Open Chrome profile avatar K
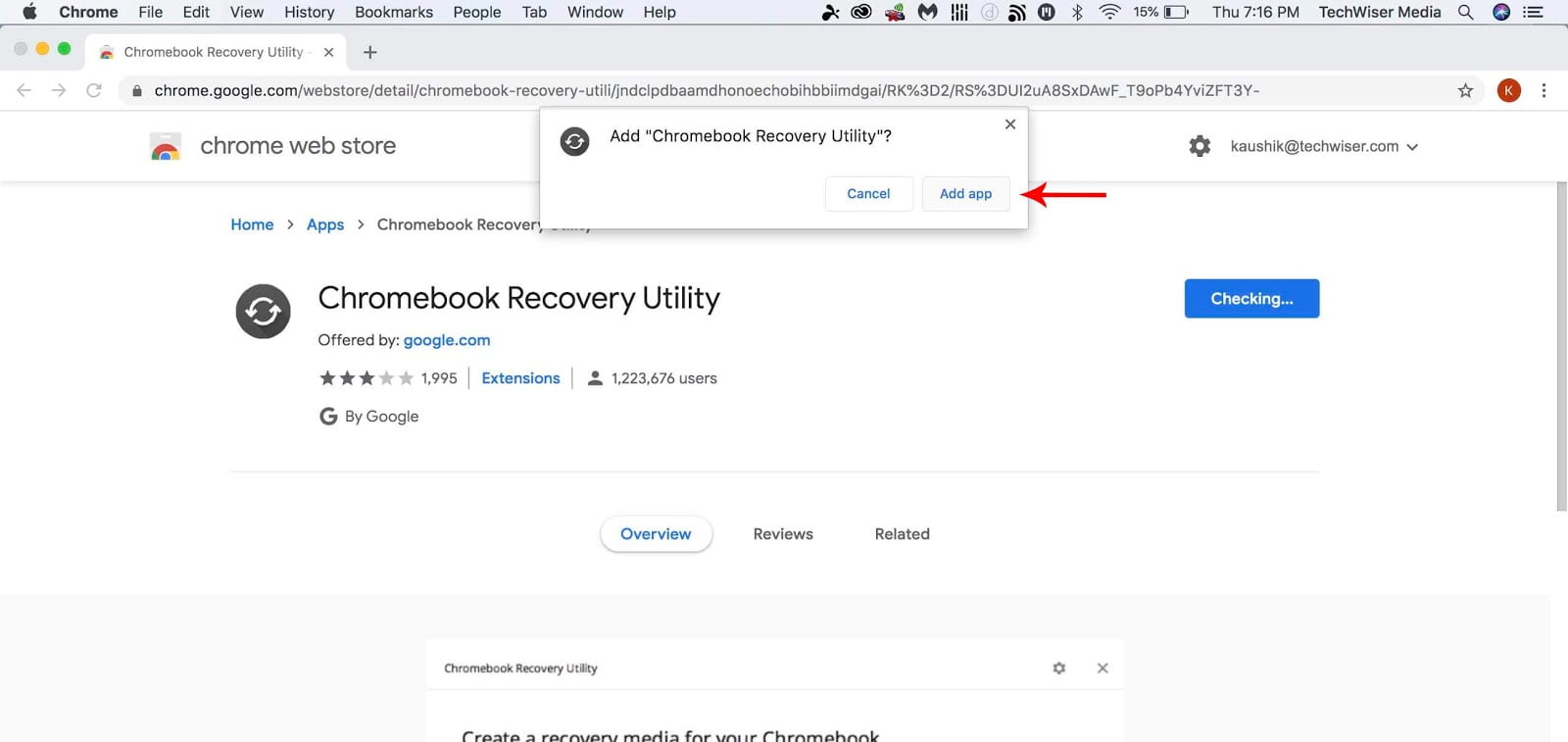The height and width of the screenshot is (742, 1568). coord(1509,91)
